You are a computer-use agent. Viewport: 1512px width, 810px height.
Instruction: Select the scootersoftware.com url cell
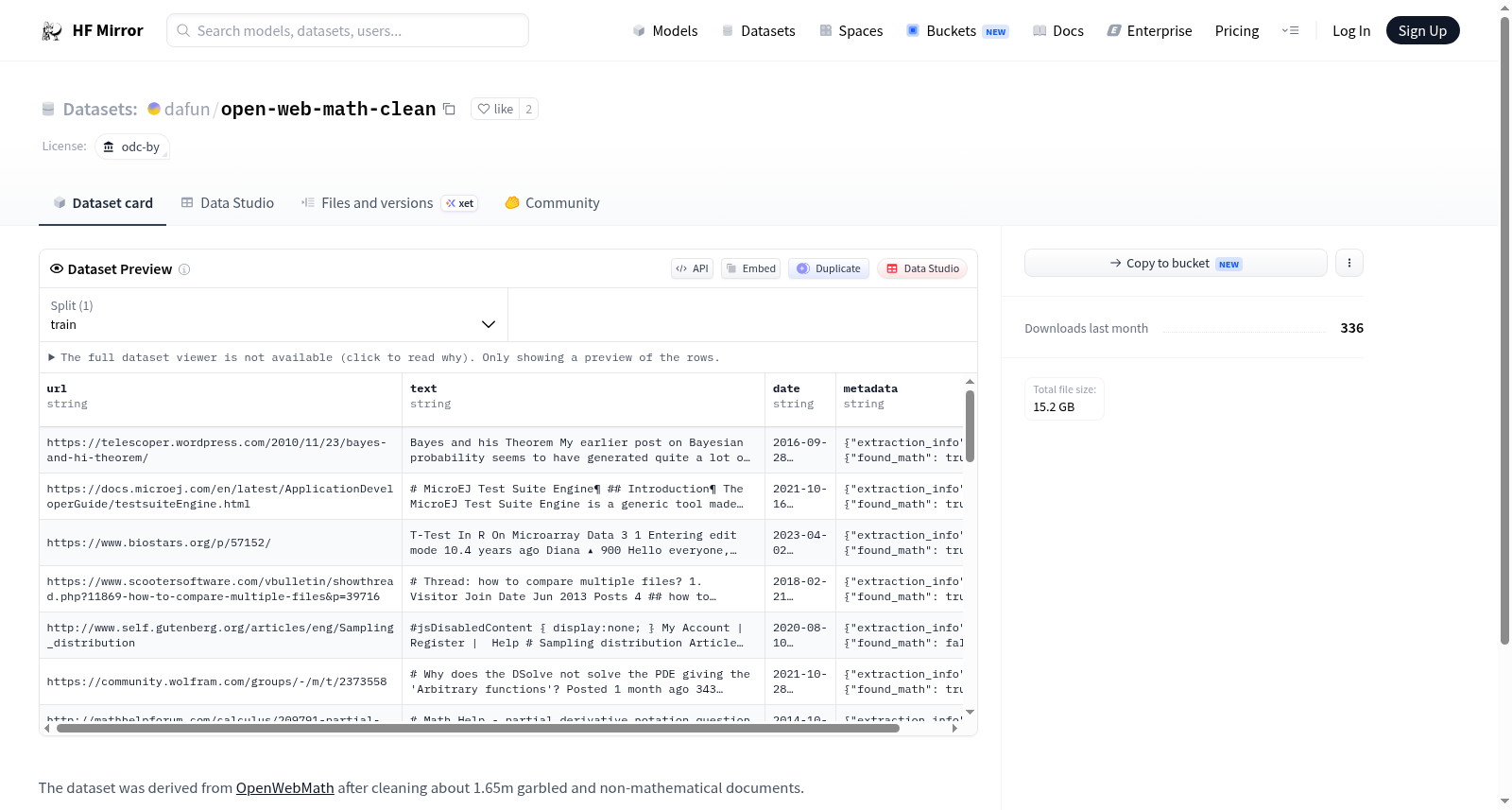[220, 589]
